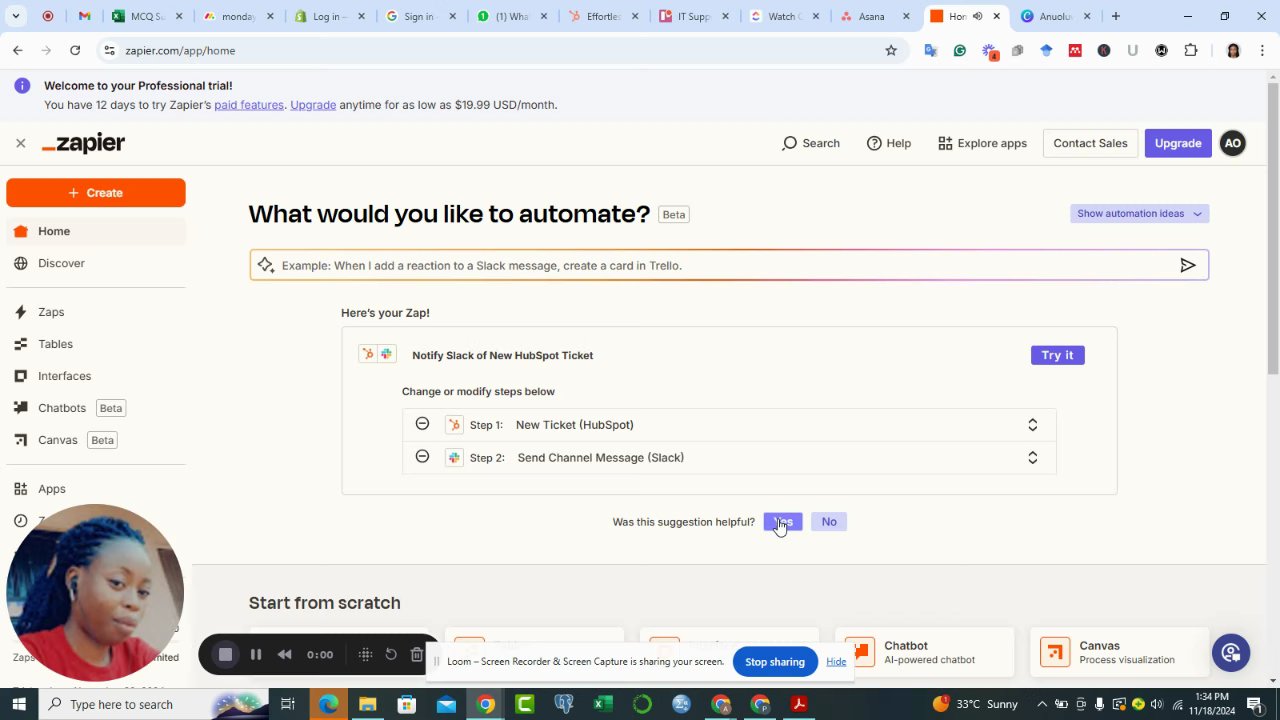Screen dimensions: 1280x720
Task: Go back in the browser
Action: tap(18, 51)
